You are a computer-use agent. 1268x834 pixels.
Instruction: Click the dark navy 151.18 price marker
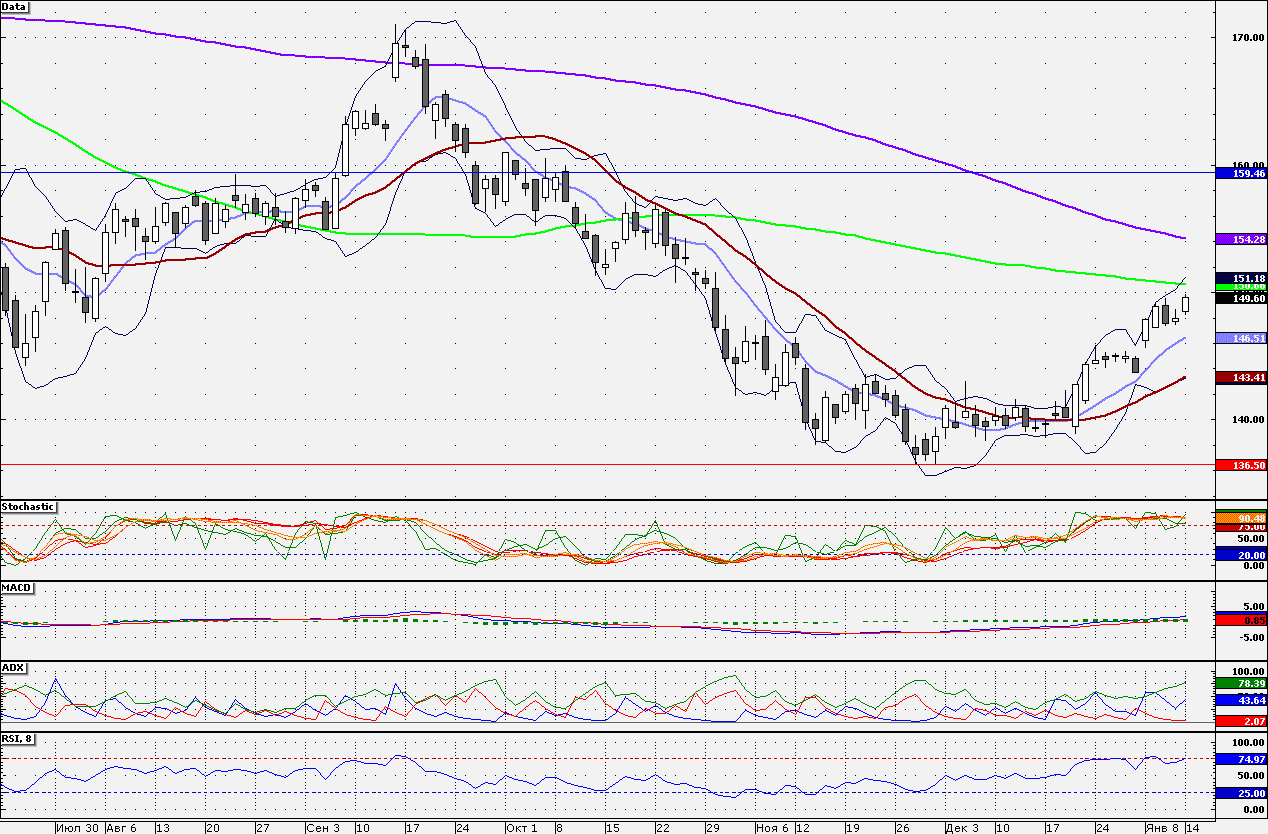[1240, 277]
